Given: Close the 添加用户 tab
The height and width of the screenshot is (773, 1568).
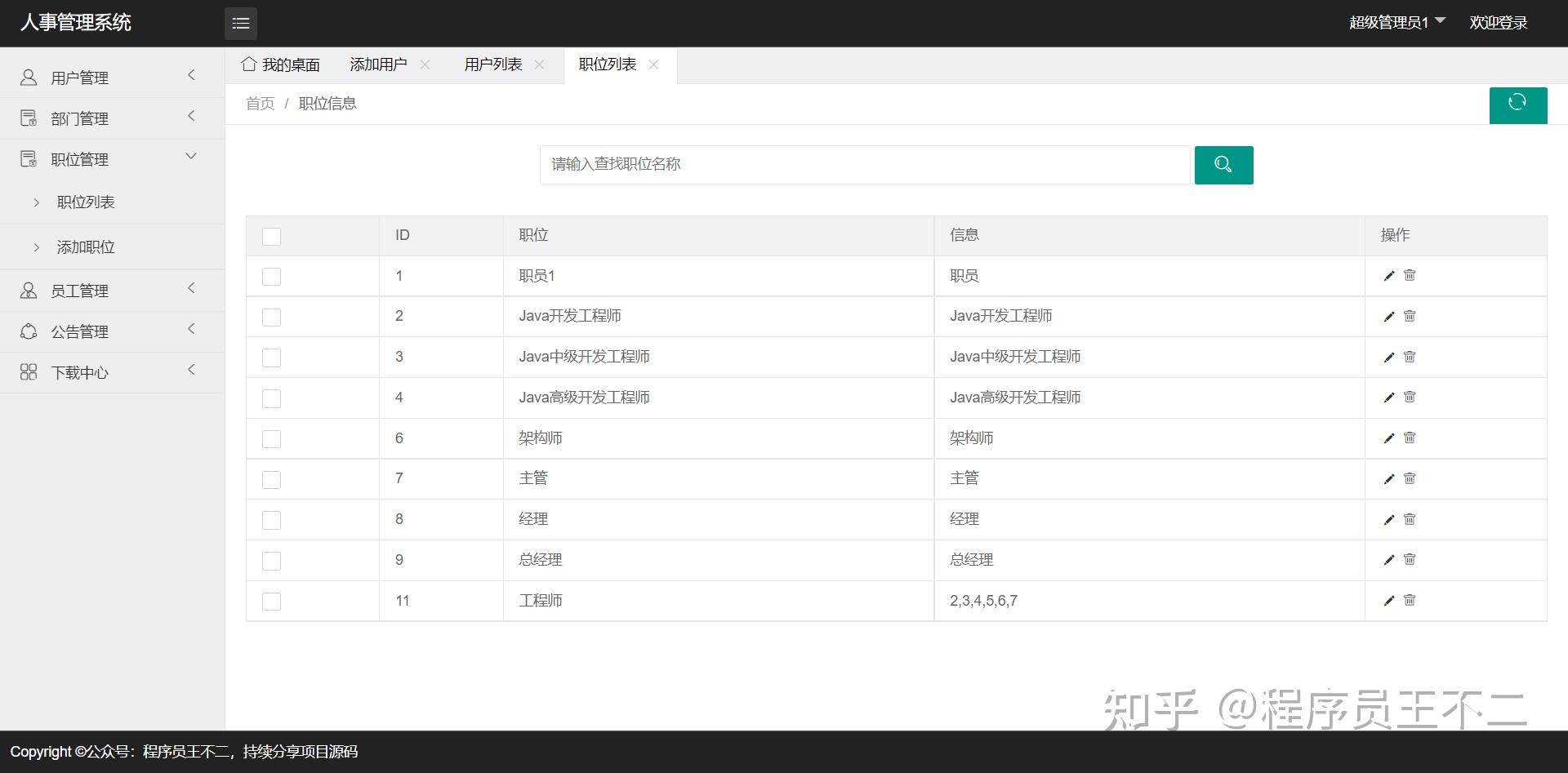Looking at the screenshot, I should (x=425, y=64).
